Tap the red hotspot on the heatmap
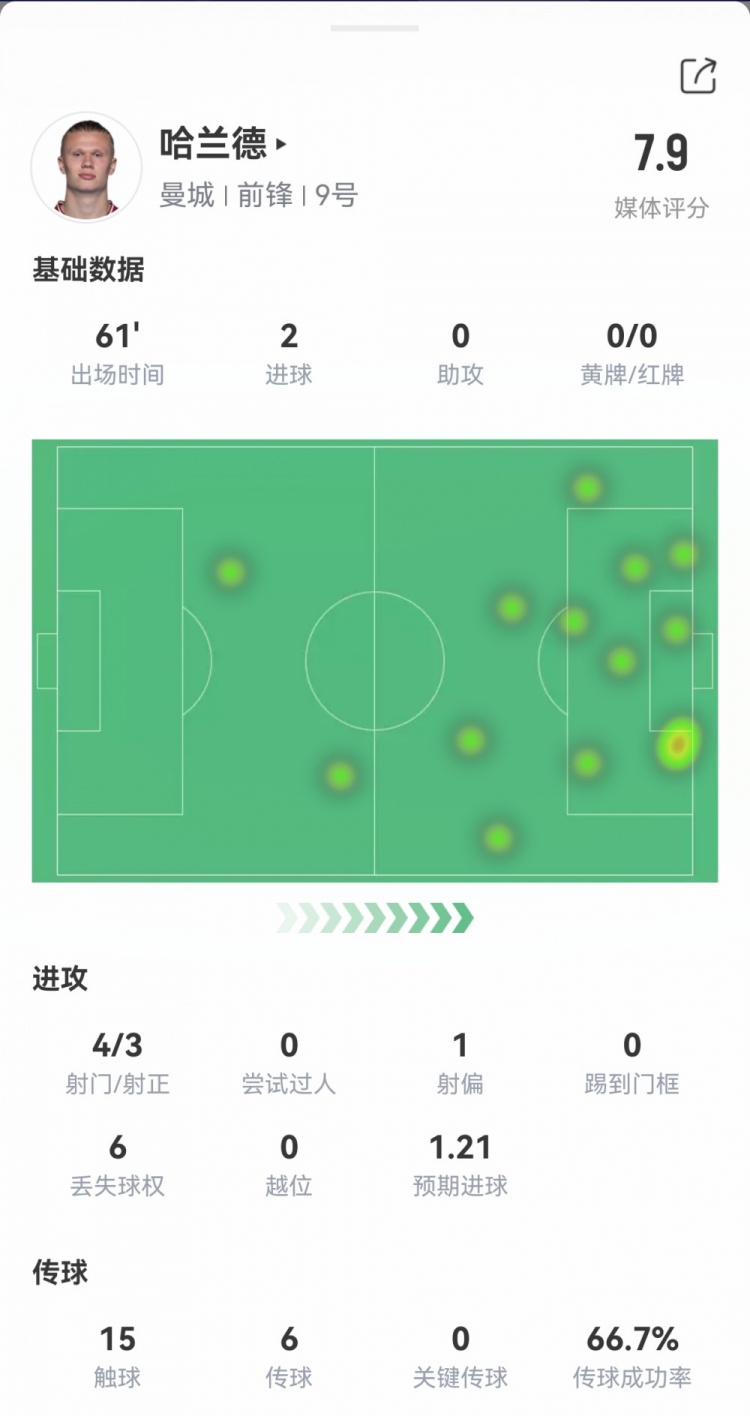750x1416 pixels. tap(678, 744)
